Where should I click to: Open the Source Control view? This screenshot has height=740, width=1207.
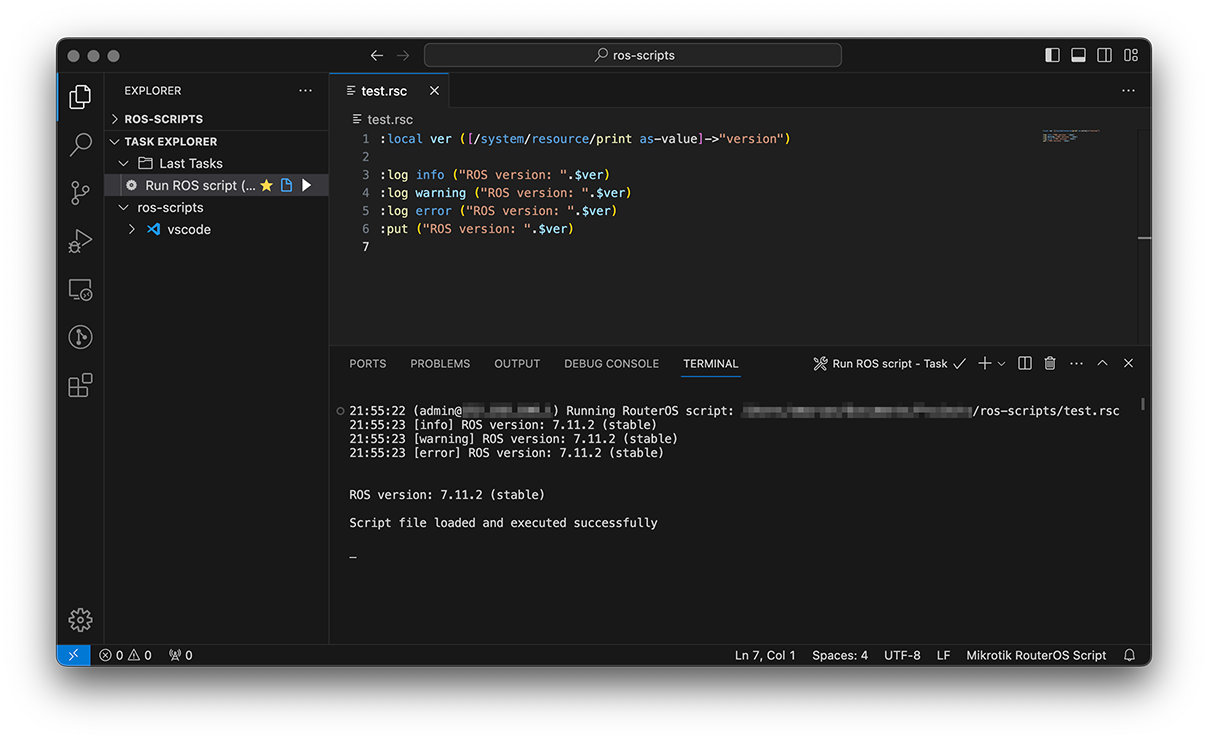[80, 193]
